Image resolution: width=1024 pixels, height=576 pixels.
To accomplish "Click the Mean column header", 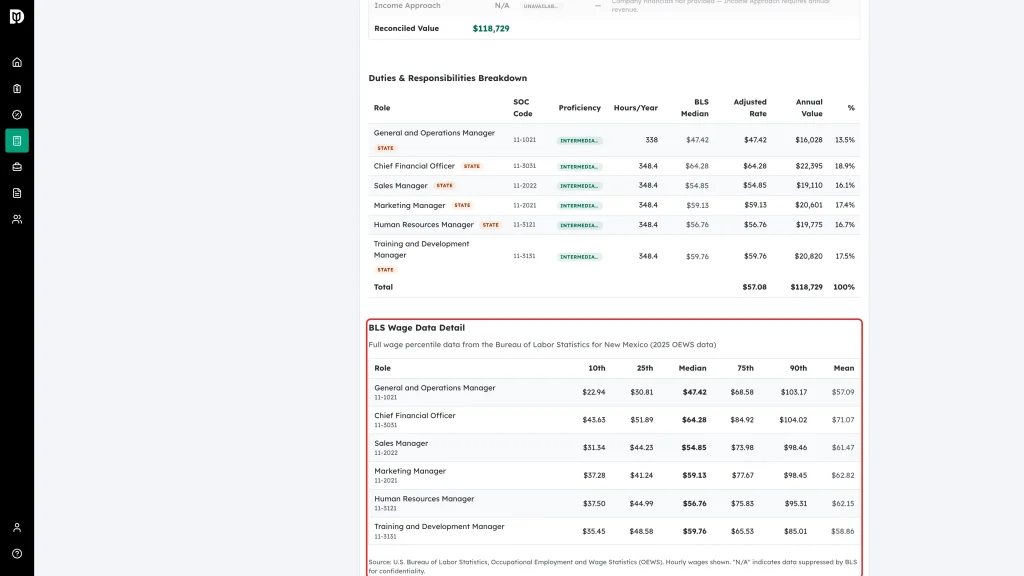I will coord(844,368).
